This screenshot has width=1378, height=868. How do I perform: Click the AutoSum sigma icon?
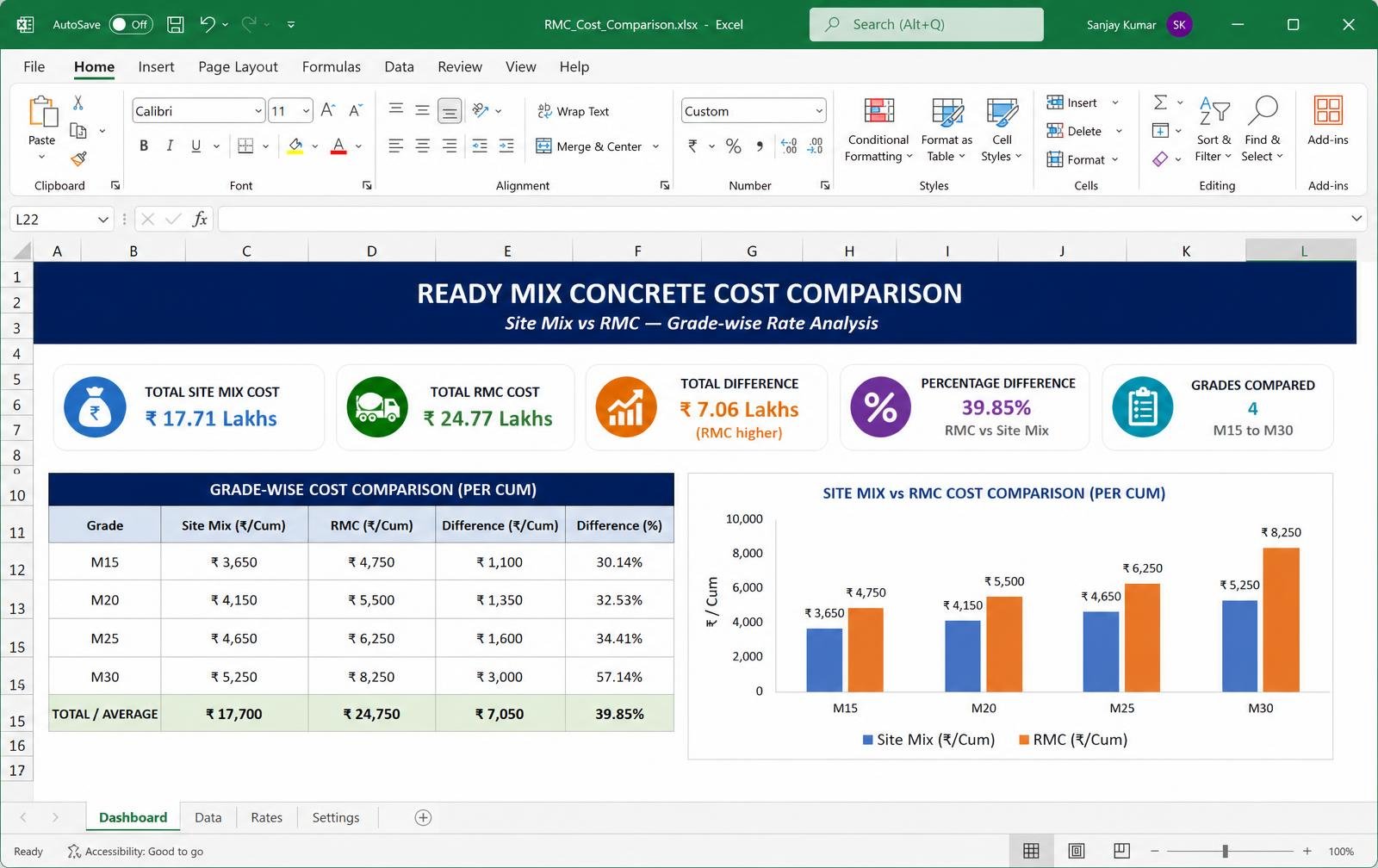[1160, 102]
